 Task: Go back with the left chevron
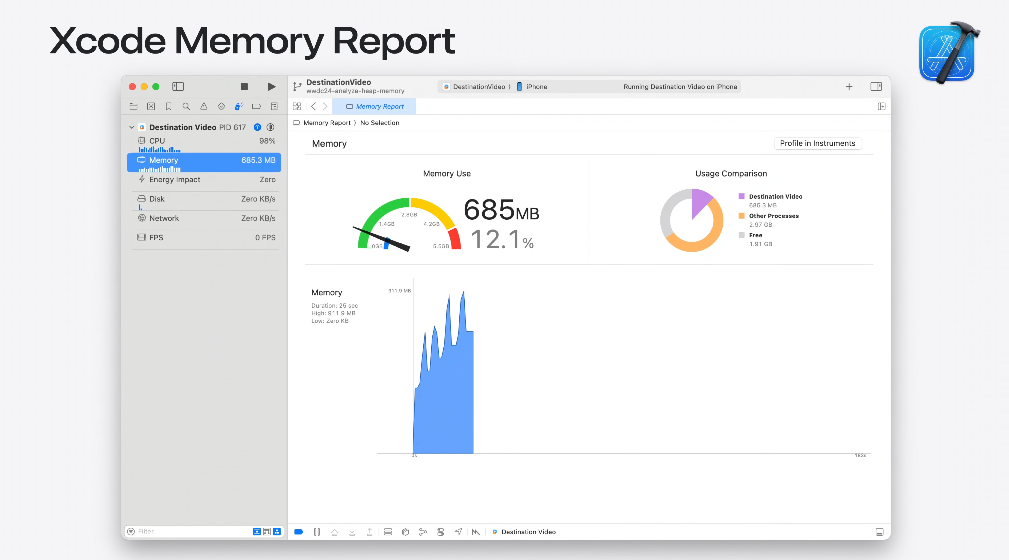click(x=313, y=106)
